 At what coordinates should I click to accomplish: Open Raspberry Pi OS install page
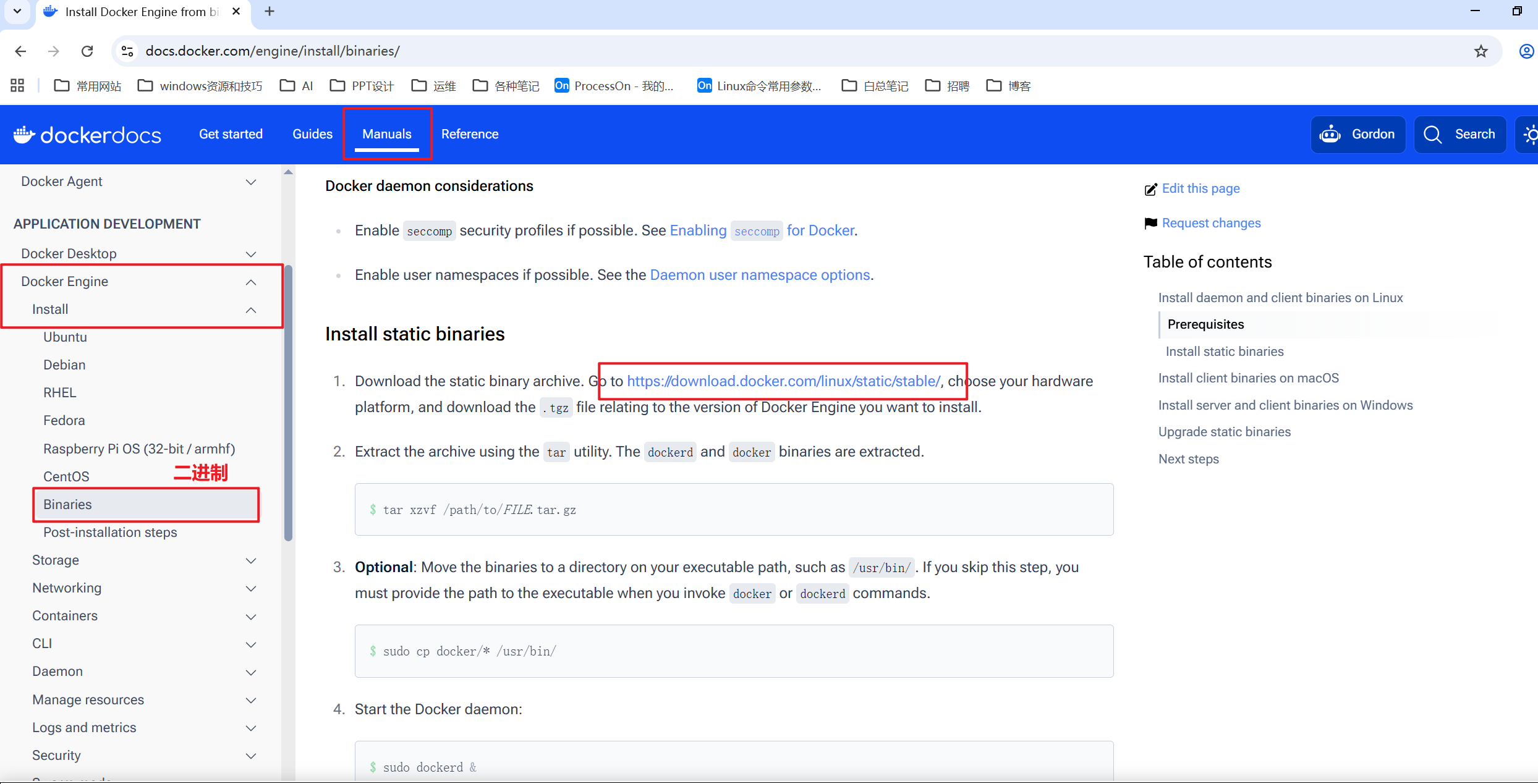click(139, 449)
